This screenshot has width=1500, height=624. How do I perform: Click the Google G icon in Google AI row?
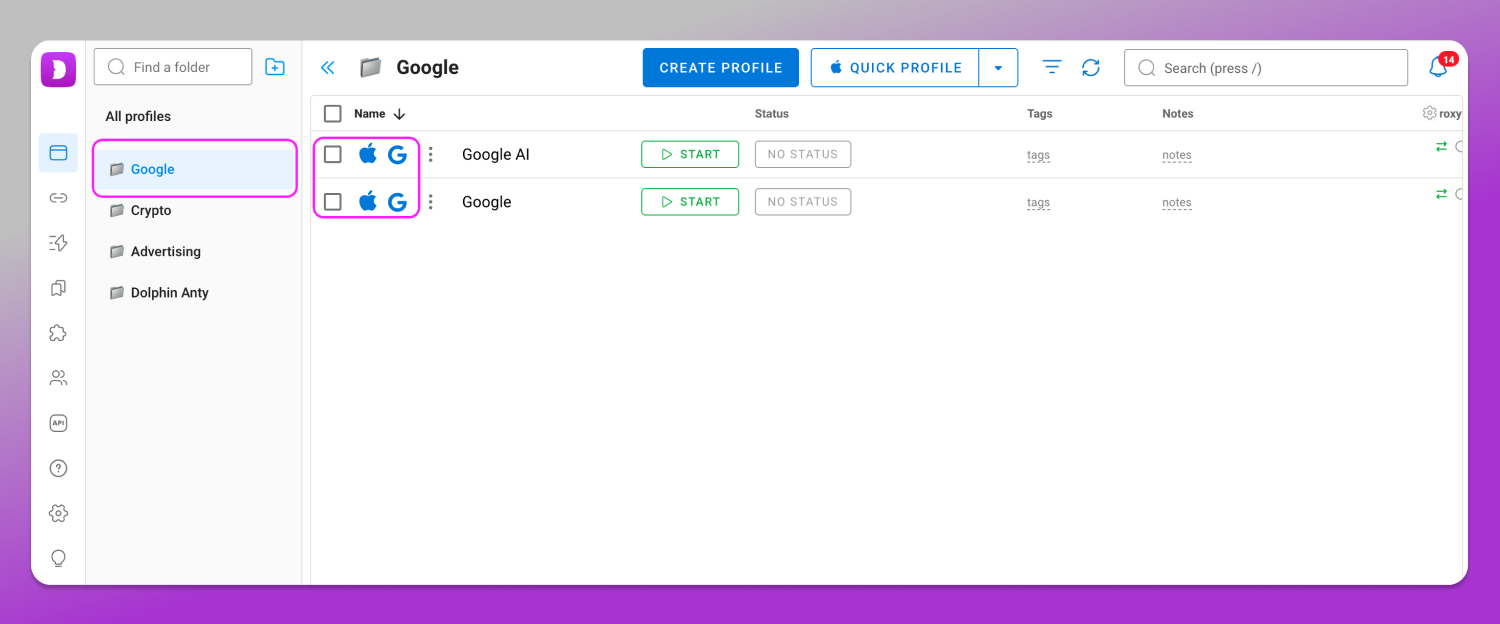pos(397,154)
